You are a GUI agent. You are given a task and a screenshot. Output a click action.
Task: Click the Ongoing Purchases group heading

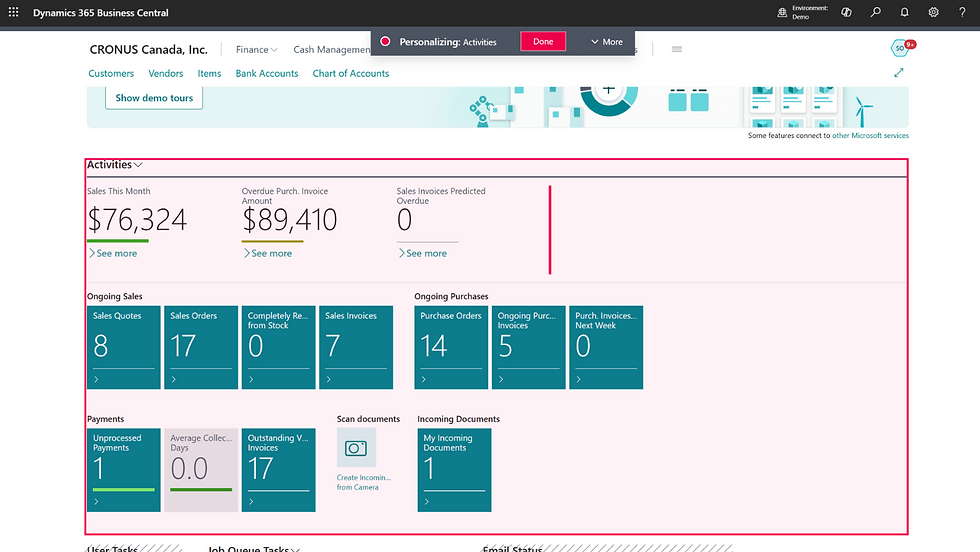(451, 296)
